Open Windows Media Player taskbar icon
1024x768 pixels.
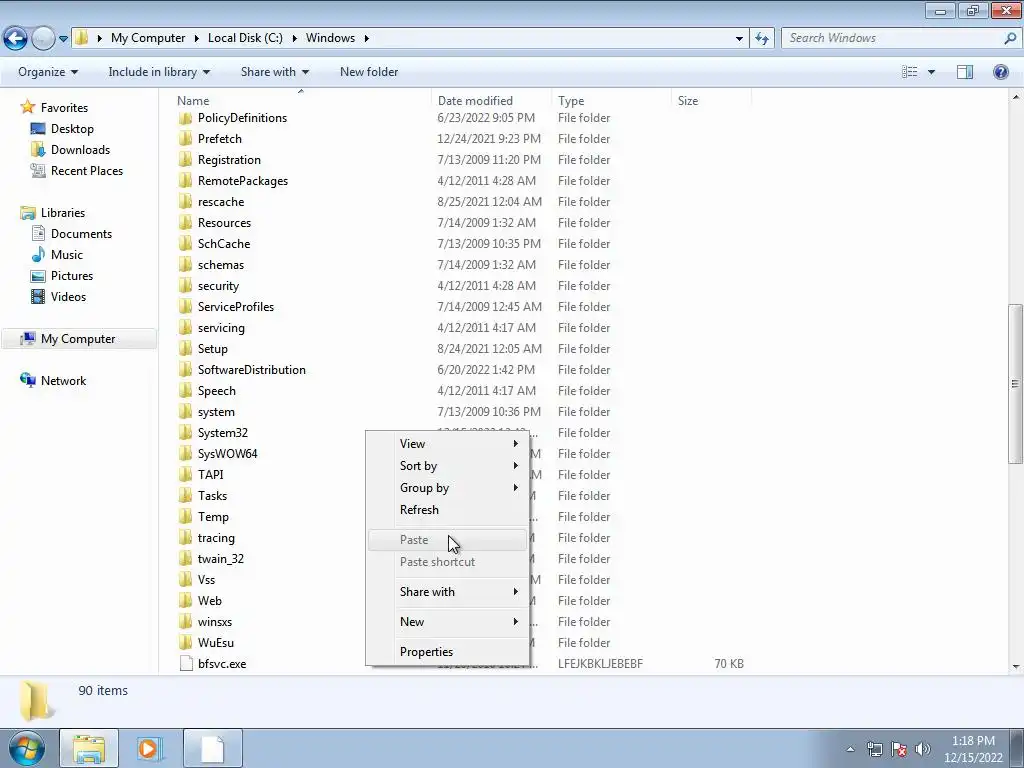(x=150, y=748)
